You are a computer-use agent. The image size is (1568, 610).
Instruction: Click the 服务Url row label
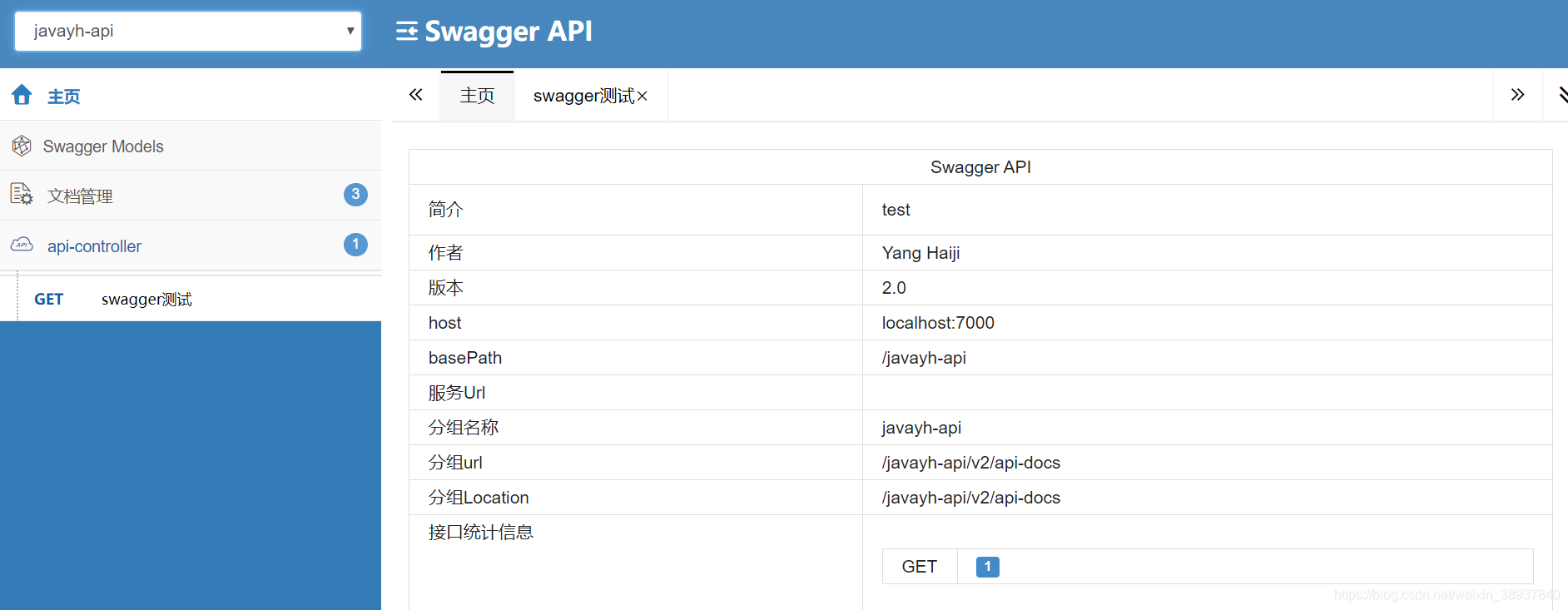[456, 393]
